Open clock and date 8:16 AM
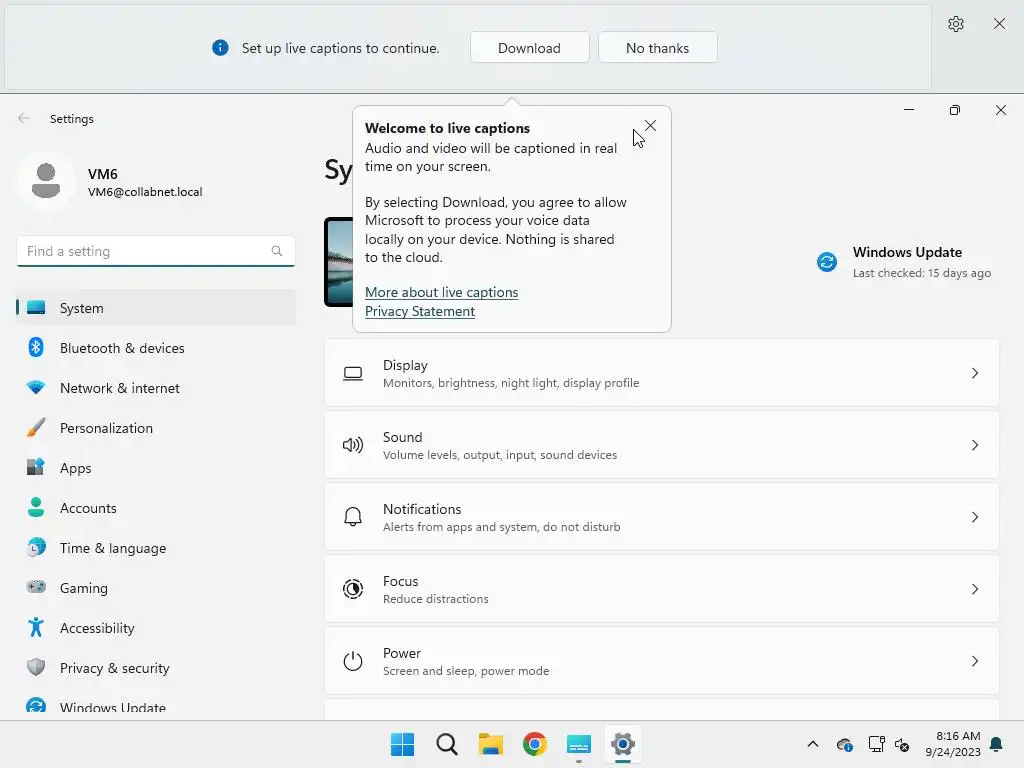 [x=952, y=744]
